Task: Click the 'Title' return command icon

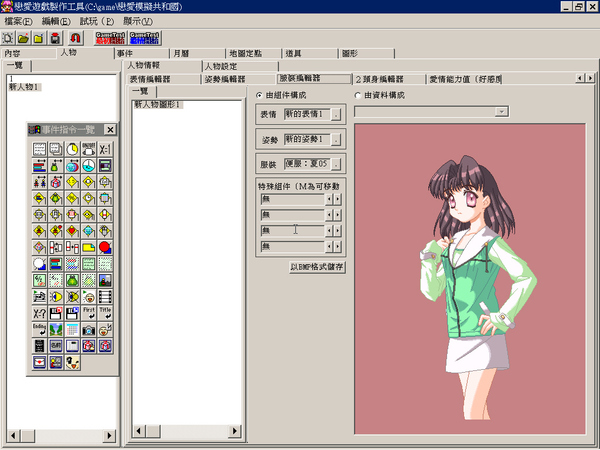Action: click(105, 313)
